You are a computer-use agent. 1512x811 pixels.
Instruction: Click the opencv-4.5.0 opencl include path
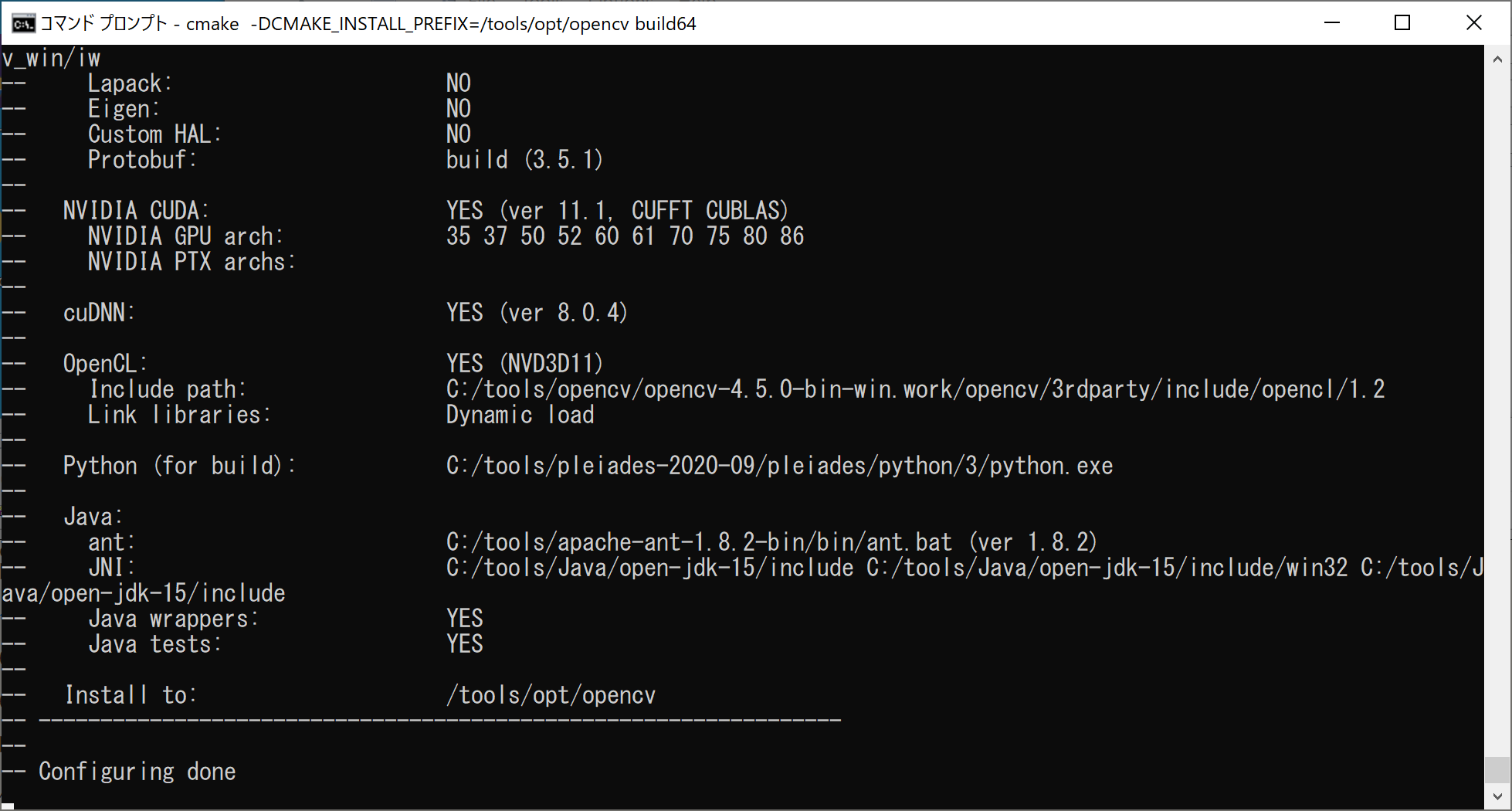tap(915, 389)
